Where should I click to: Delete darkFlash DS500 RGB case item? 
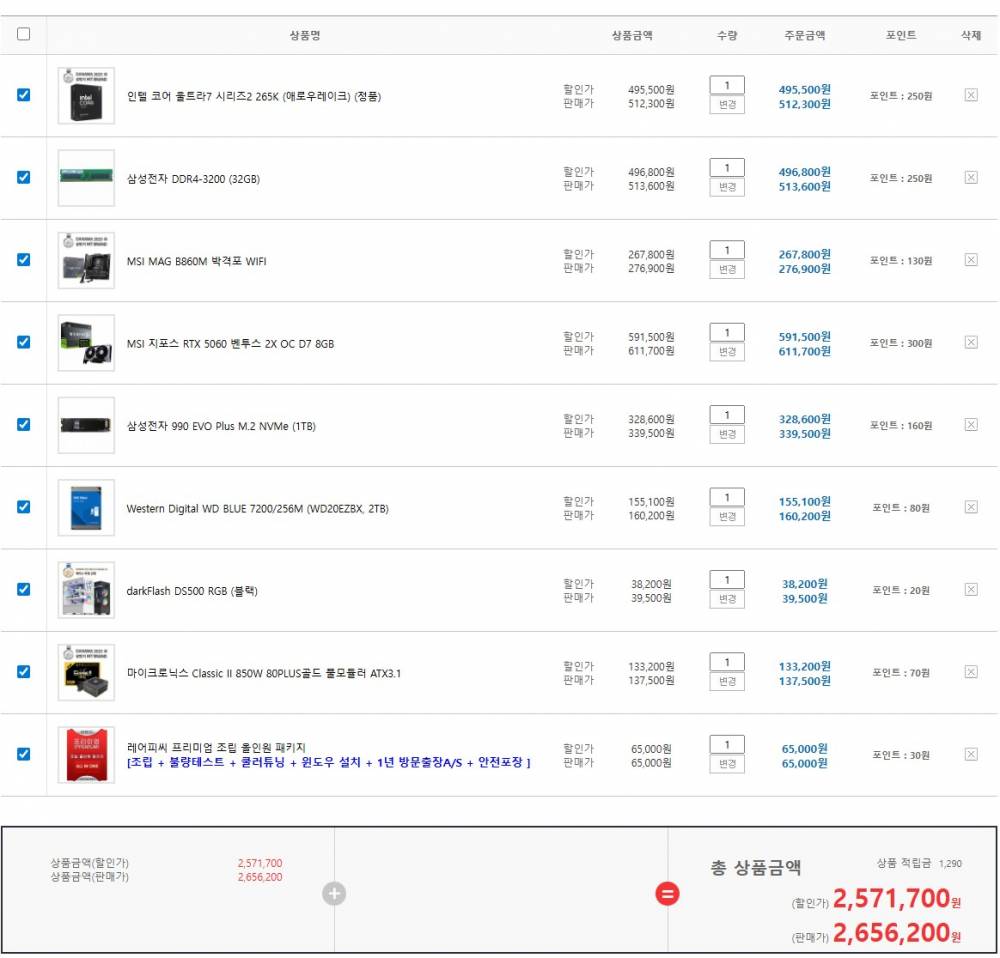click(970, 589)
